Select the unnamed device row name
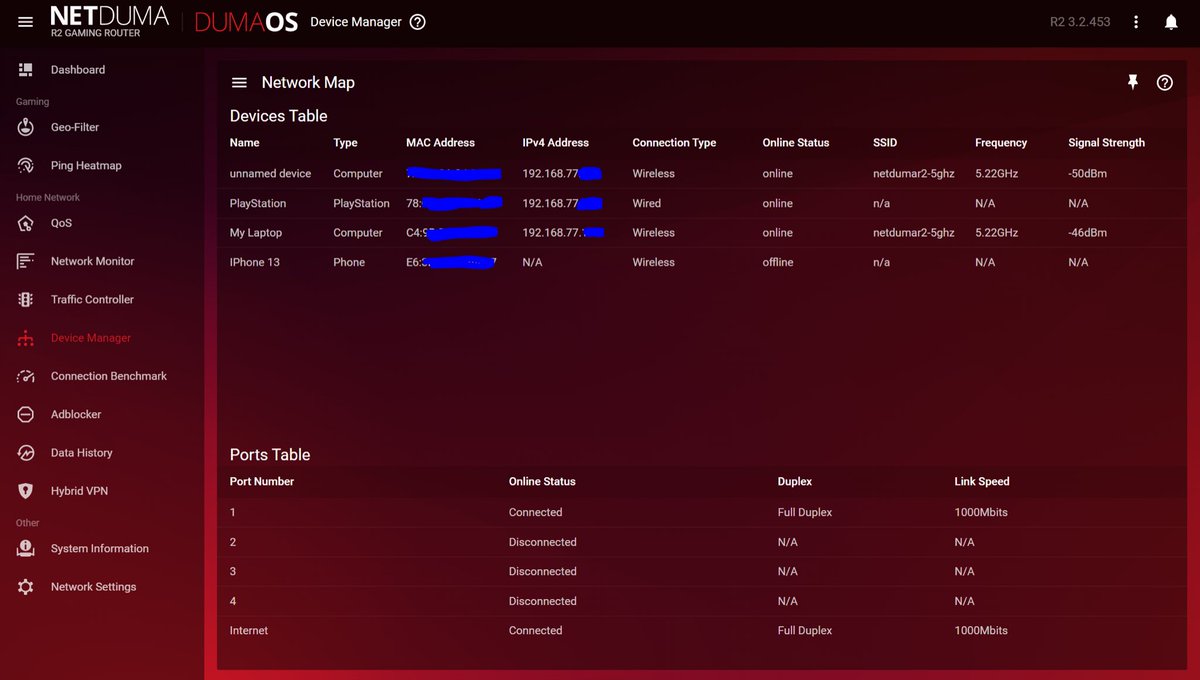1200x680 pixels. [270, 173]
